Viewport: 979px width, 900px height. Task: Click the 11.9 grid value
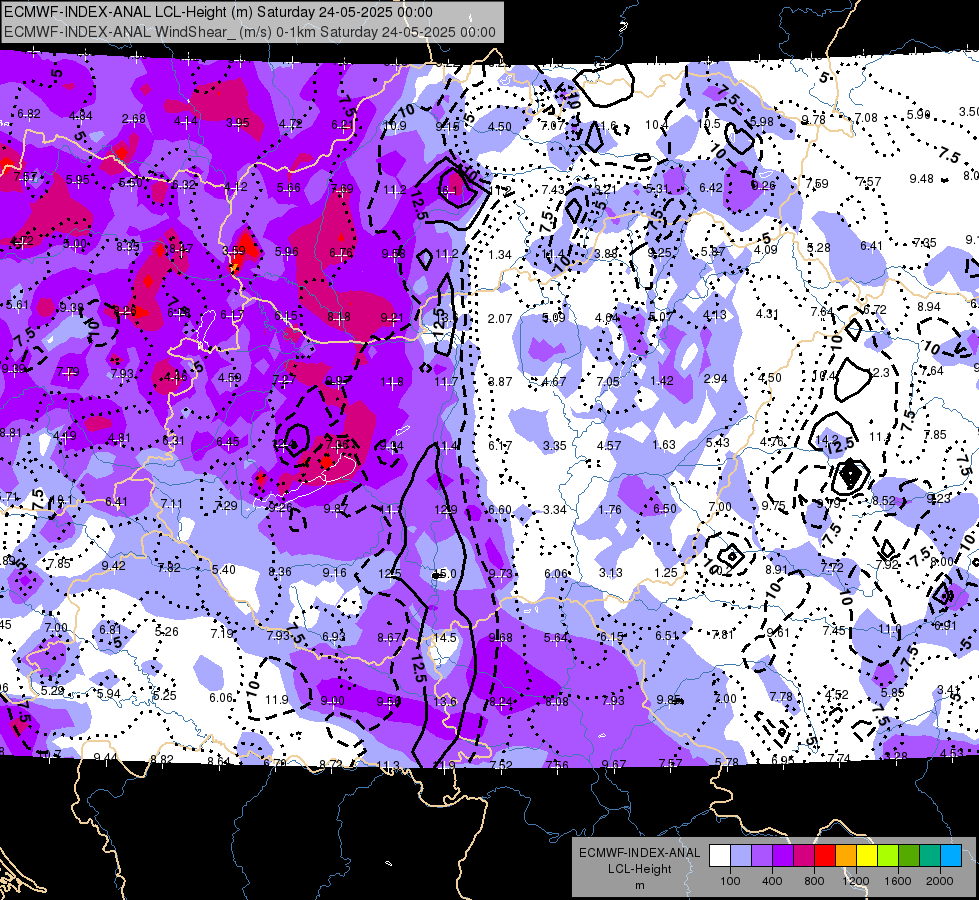tap(277, 700)
